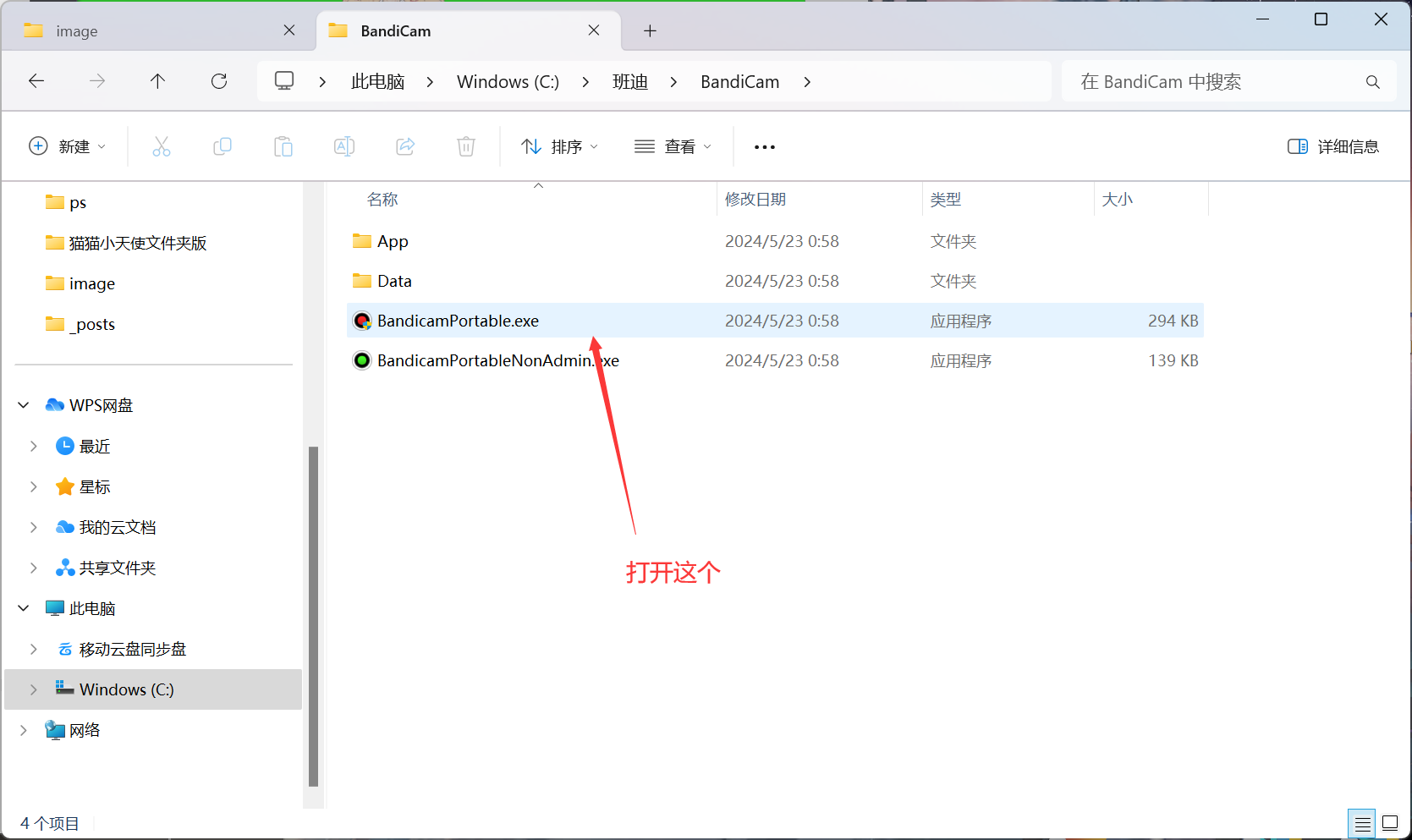Click Windows (C:) breadcrumb in address bar

point(508,81)
